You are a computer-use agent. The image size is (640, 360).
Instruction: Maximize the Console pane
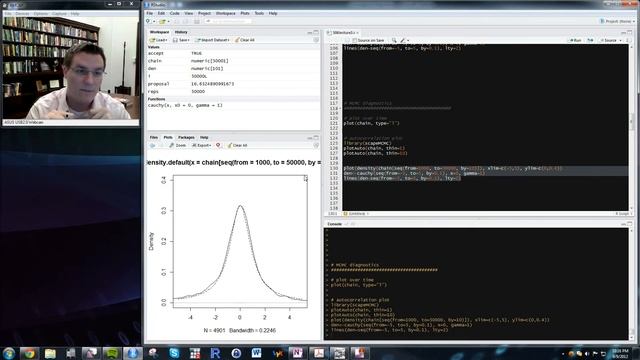(x=630, y=224)
